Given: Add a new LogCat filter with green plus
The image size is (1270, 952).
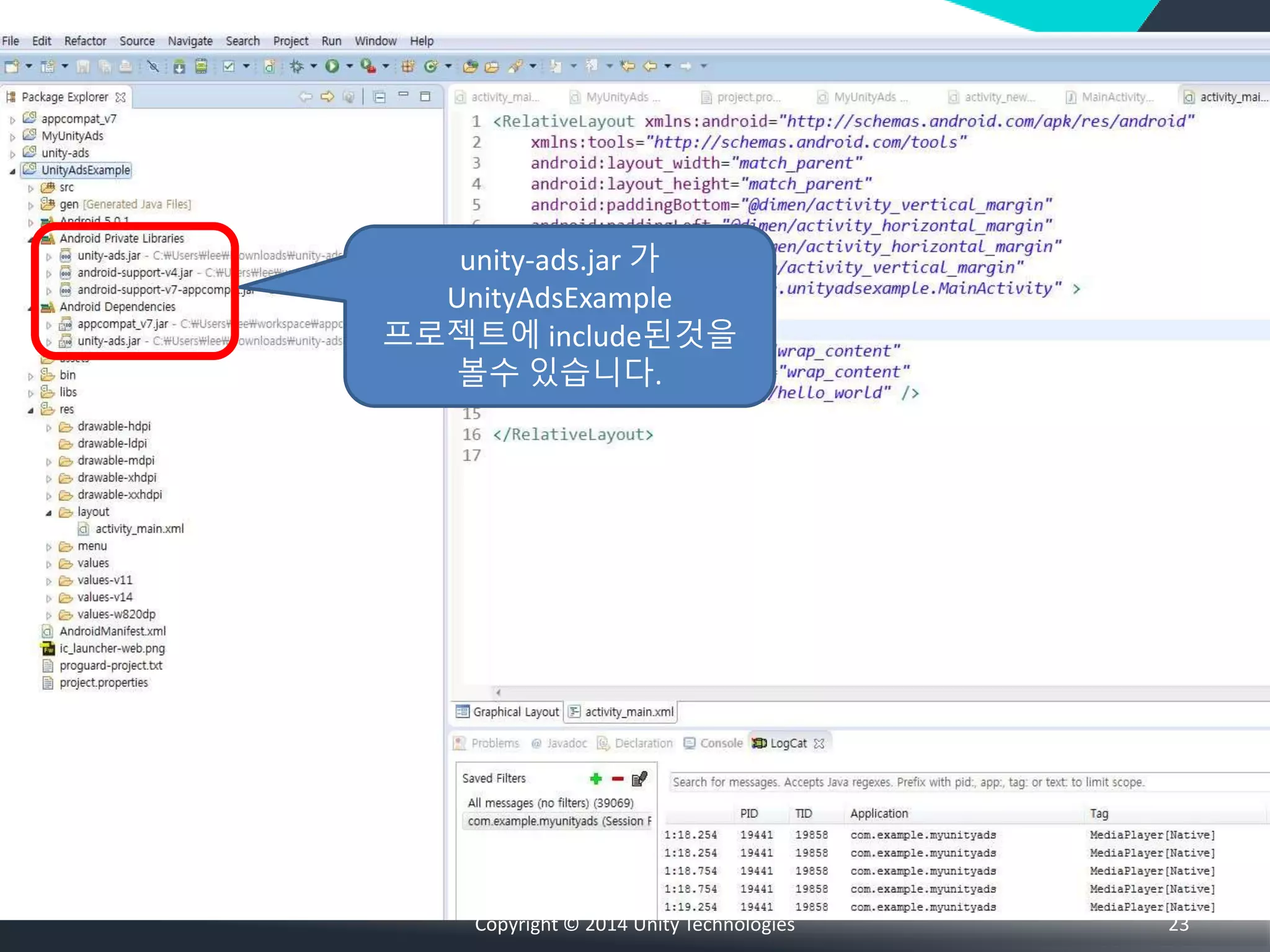Looking at the screenshot, I should [596, 778].
